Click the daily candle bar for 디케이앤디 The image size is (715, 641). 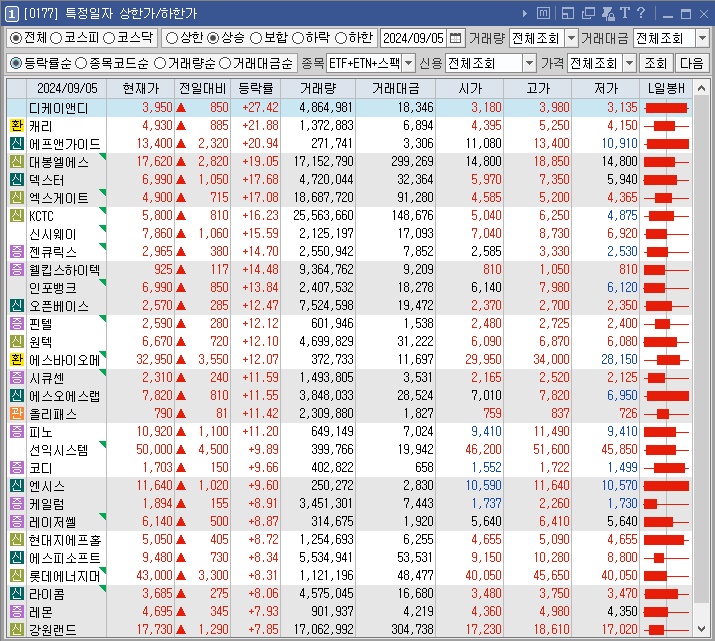[x=666, y=108]
